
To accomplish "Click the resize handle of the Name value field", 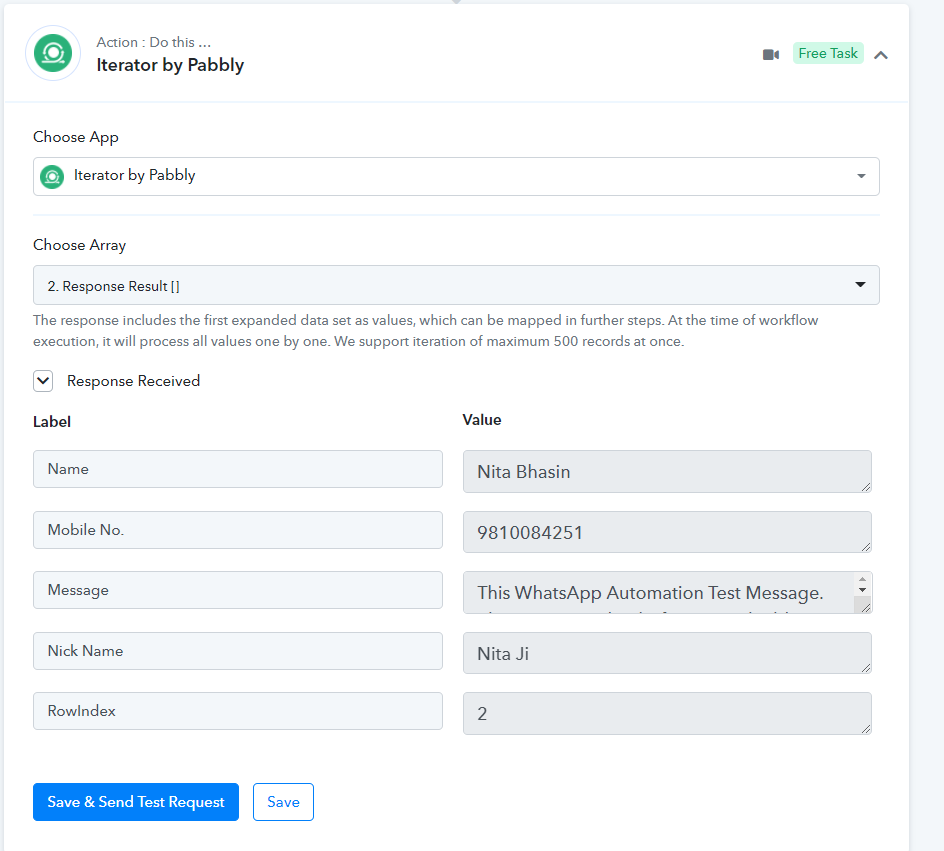I will coord(865,486).
